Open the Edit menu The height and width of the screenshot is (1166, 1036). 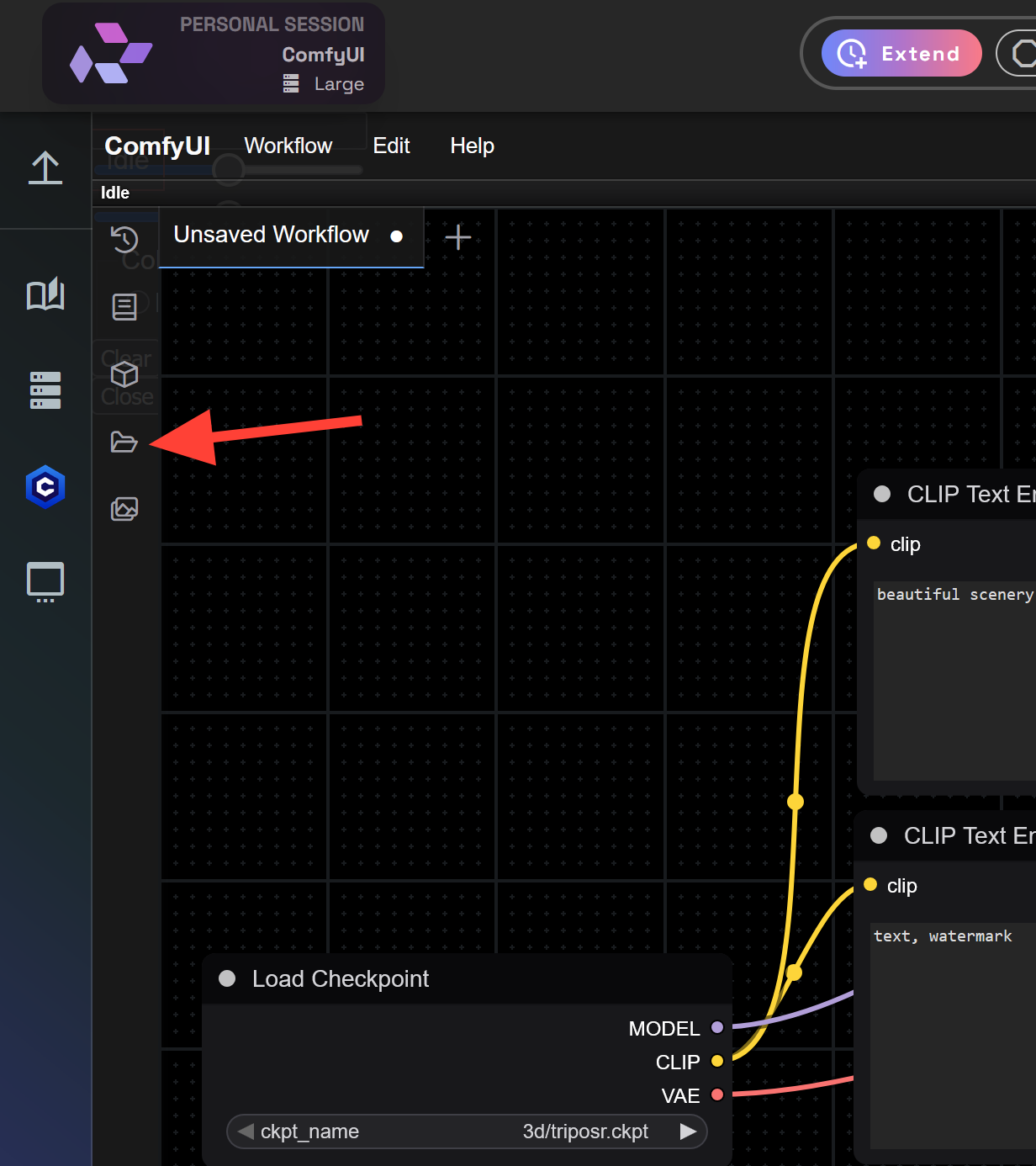[391, 146]
